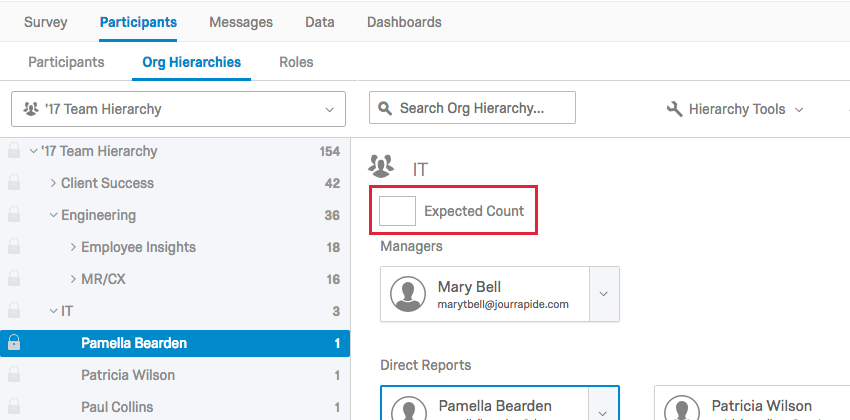Collapse the Engineering tree node
Screen dimensions: 850x420
[x=53, y=215]
